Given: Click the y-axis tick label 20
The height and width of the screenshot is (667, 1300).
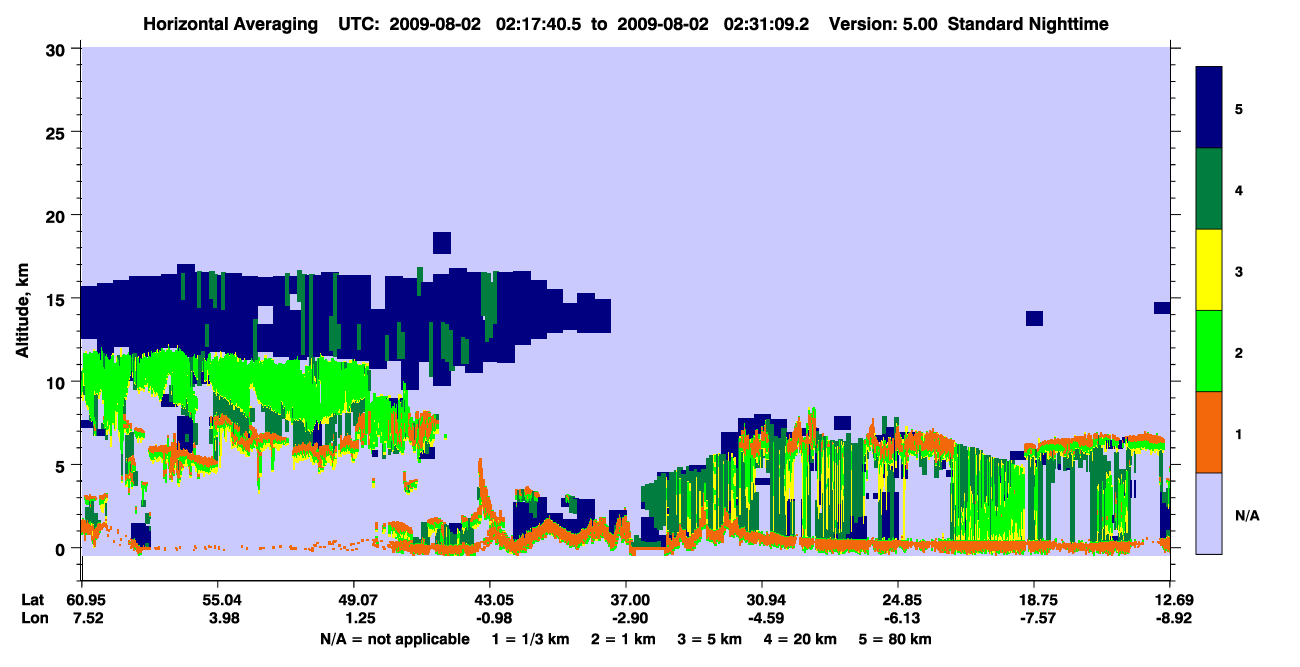Looking at the screenshot, I should 58,215.
